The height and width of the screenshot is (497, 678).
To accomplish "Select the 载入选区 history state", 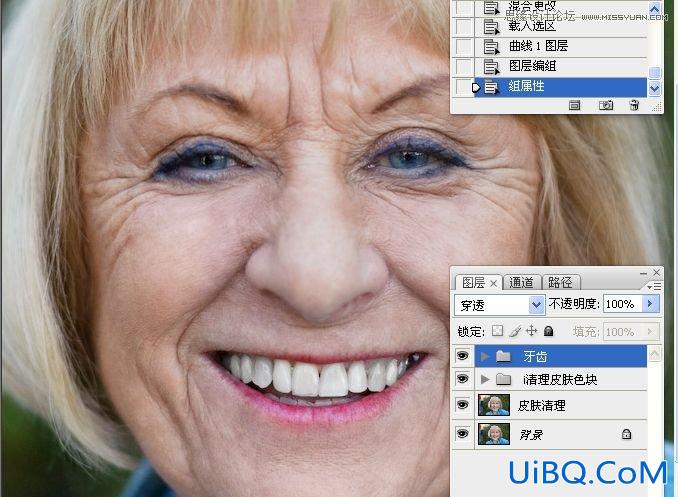I will pyautogui.click(x=561, y=27).
